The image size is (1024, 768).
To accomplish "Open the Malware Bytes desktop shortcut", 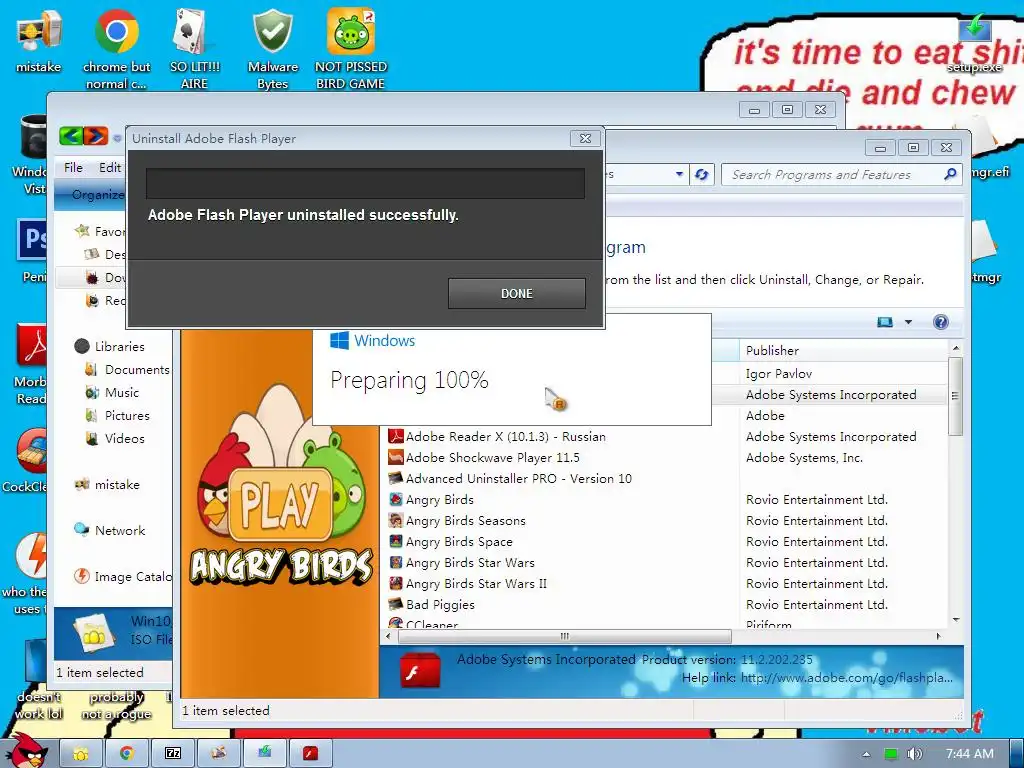I will [272, 49].
